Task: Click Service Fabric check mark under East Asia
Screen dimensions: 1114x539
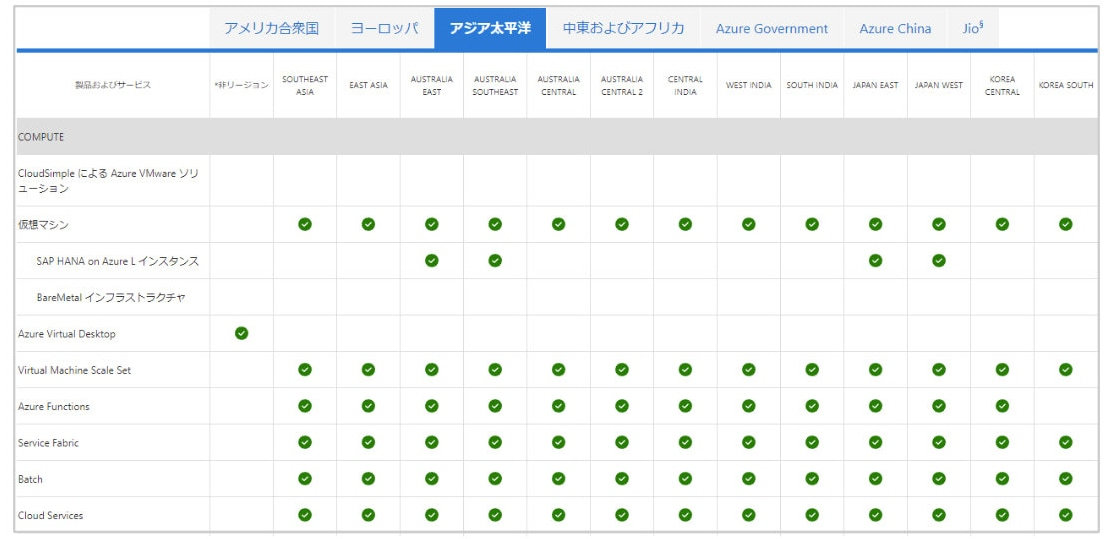Action: click(x=368, y=442)
